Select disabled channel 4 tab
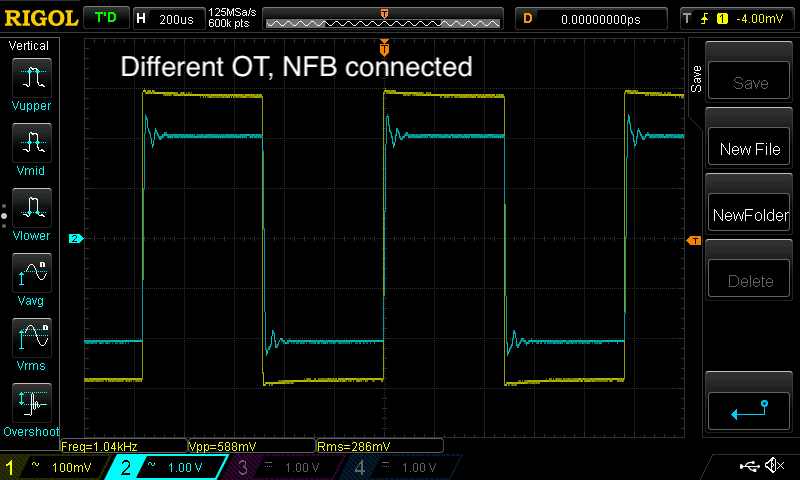Screen dimensions: 800x480 (401, 467)
